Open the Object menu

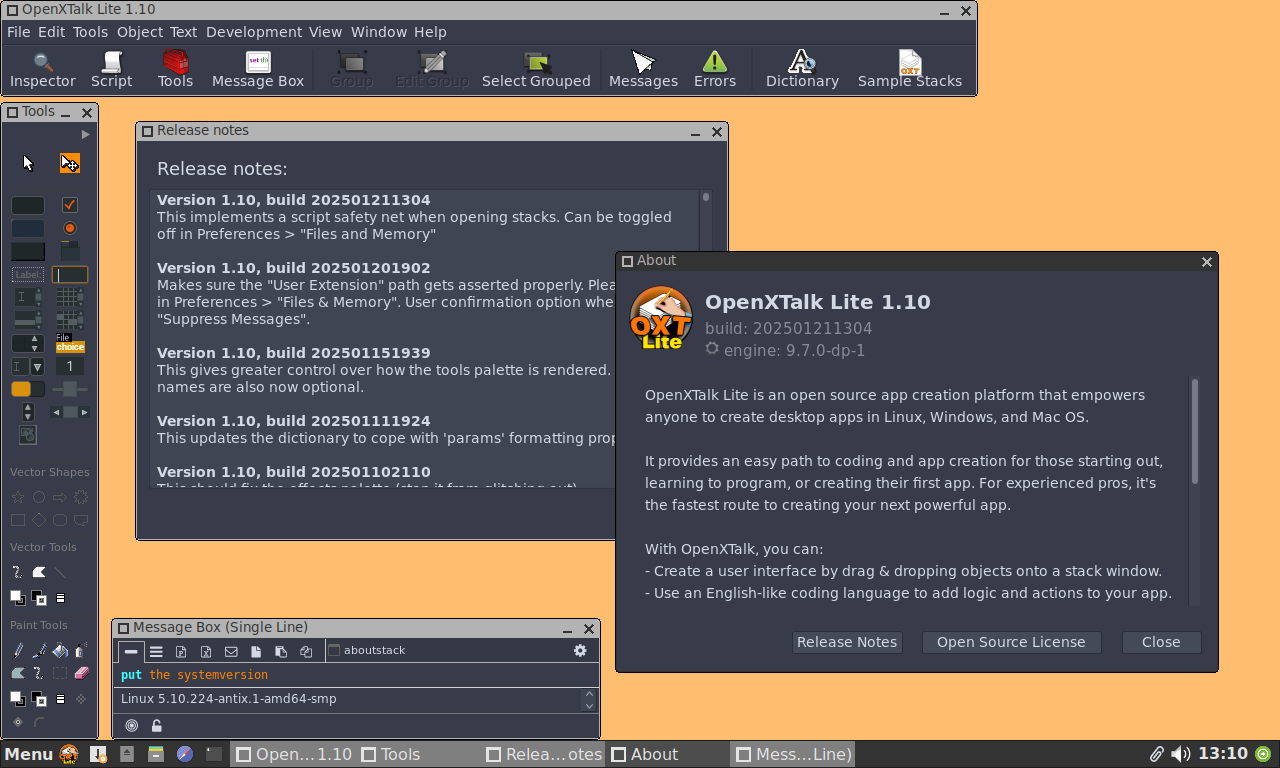click(139, 32)
